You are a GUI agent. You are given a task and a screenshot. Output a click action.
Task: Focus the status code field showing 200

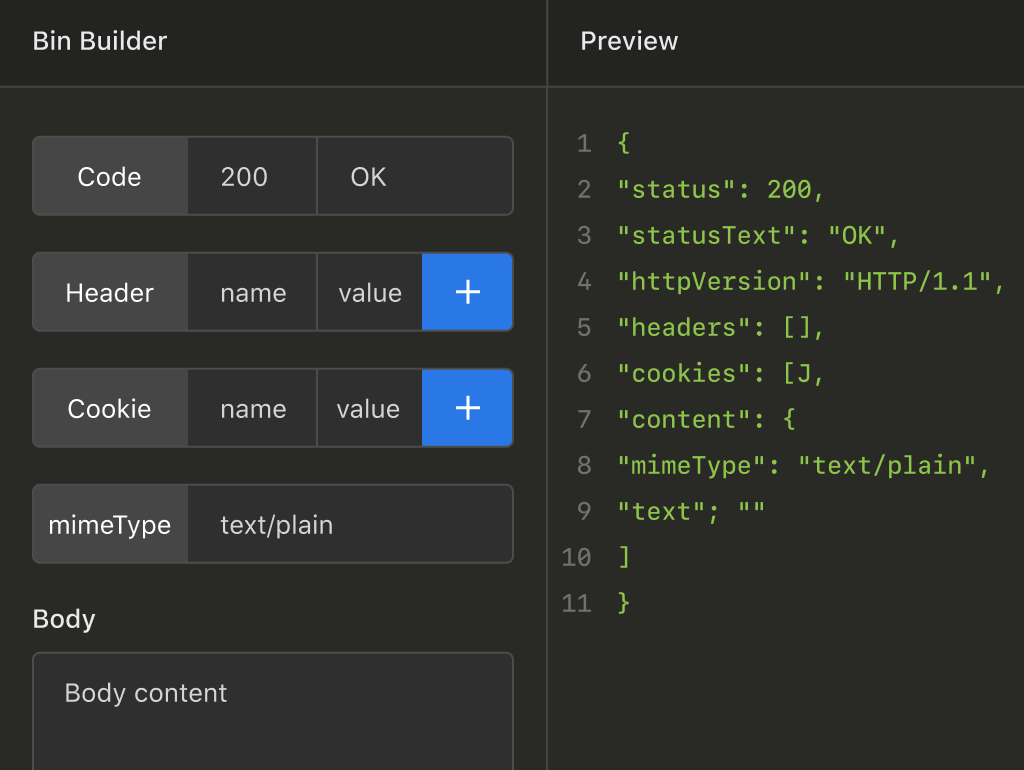click(252, 177)
